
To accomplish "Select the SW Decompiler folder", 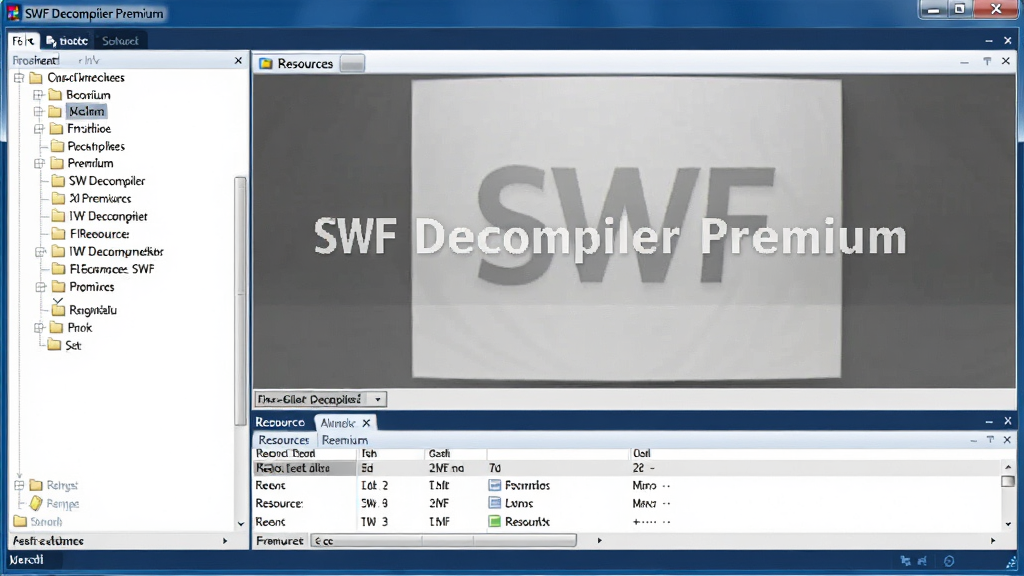I will click(107, 181).
